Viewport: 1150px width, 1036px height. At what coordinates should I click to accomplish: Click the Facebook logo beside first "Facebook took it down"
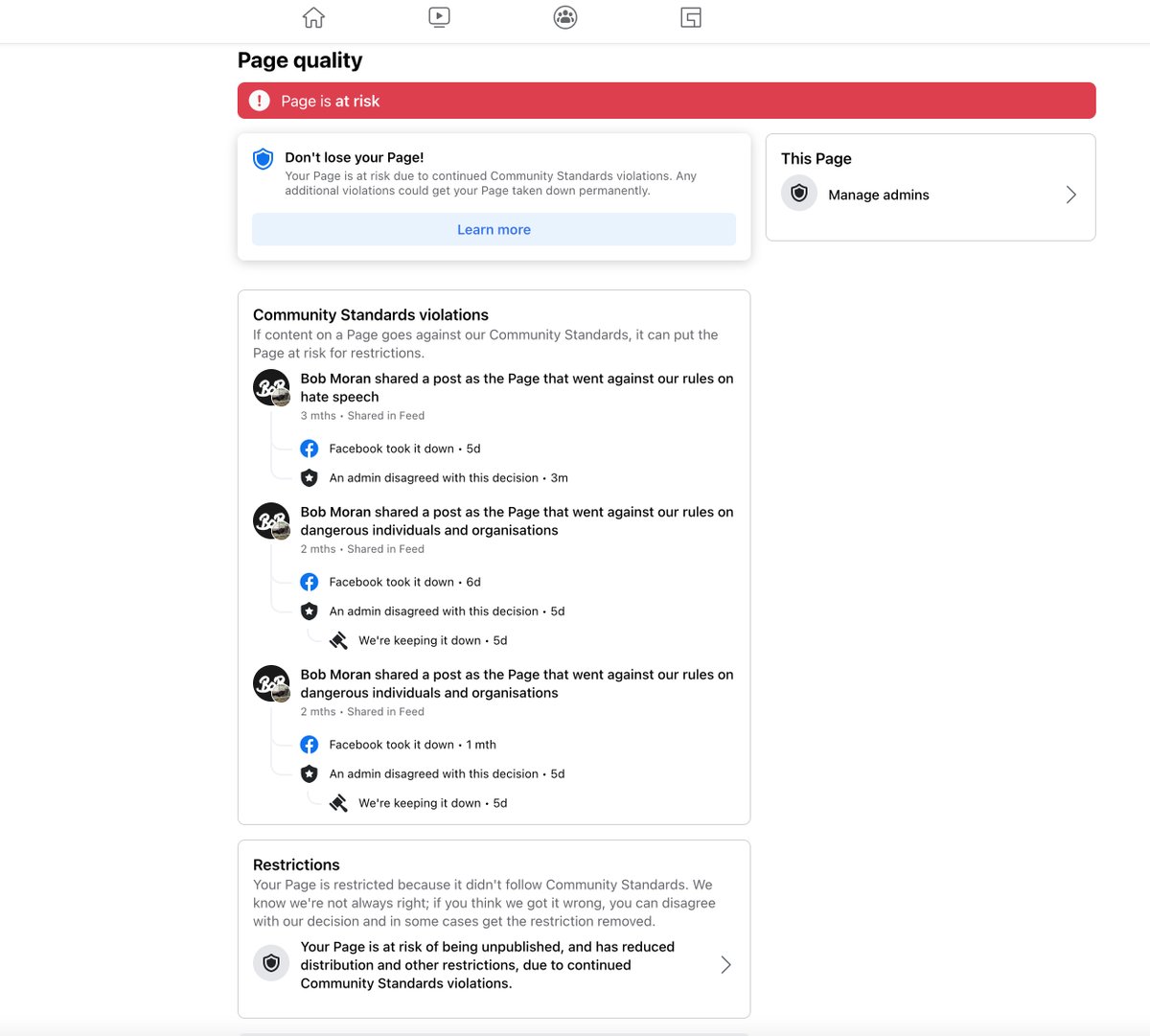309,448
